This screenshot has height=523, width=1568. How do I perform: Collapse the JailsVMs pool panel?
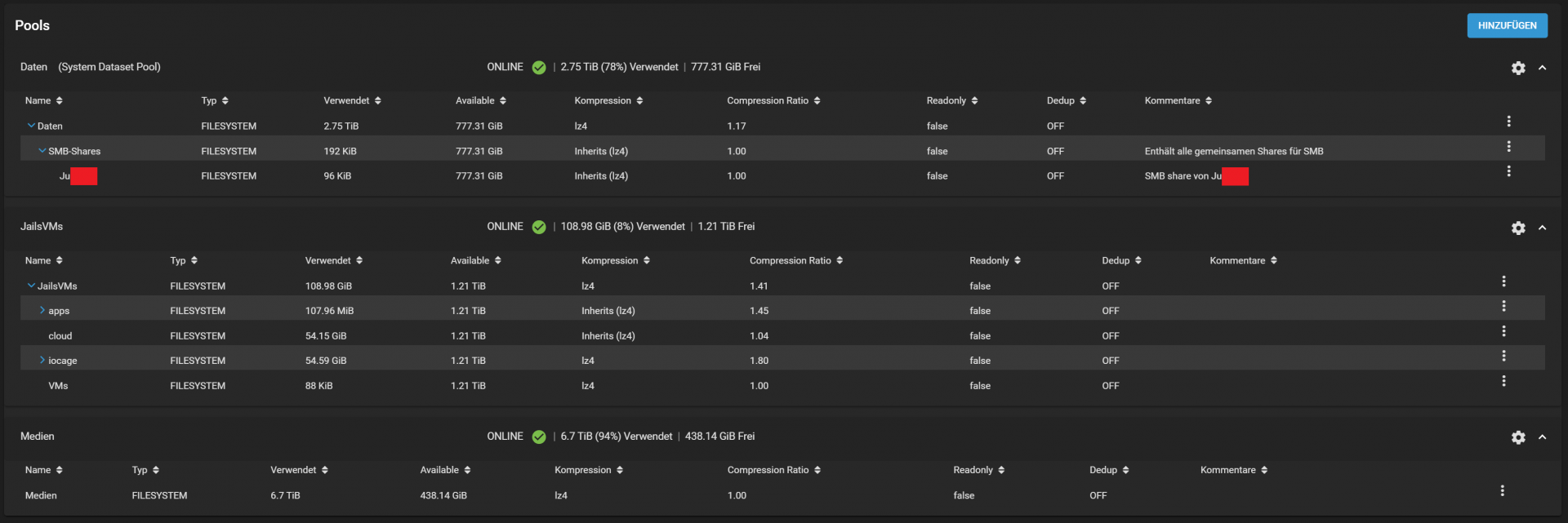tap(1542, 228)
